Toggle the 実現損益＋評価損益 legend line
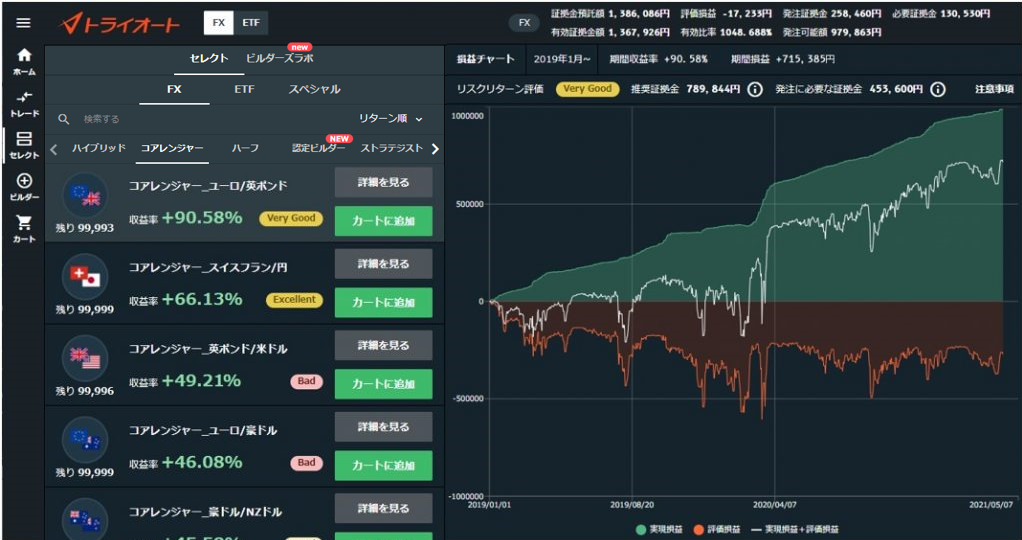Image resolution: width=1022 pixels, height=540 pixels. tap(795, 529)
